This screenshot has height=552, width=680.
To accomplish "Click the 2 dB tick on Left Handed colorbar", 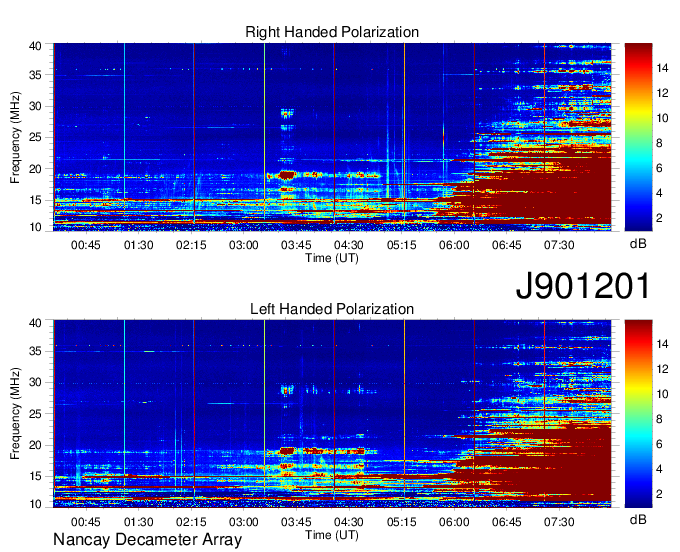I will coord(660,494).
